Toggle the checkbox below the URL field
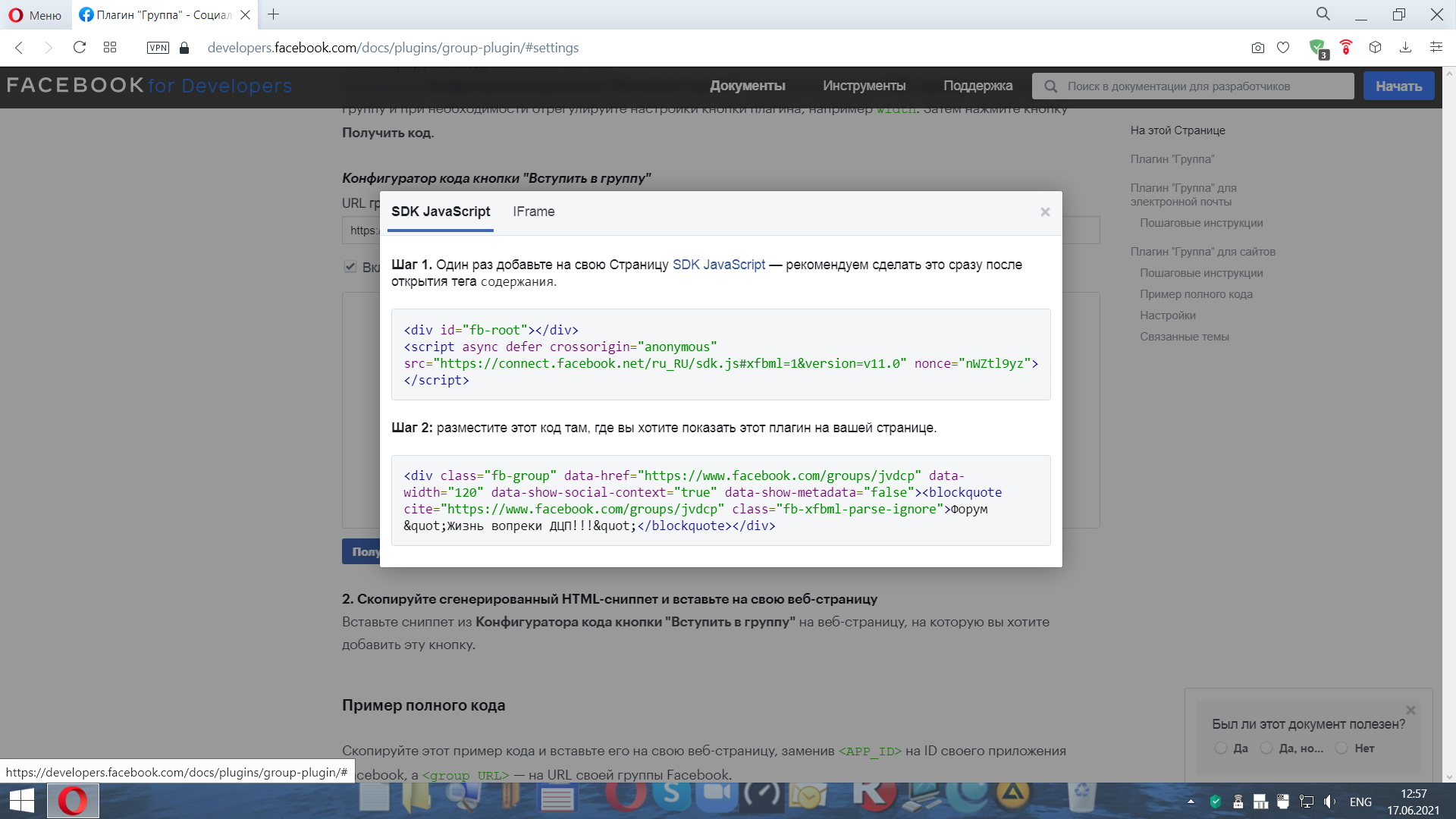Viewport: 1456px width, 819px height. (350, 267)
